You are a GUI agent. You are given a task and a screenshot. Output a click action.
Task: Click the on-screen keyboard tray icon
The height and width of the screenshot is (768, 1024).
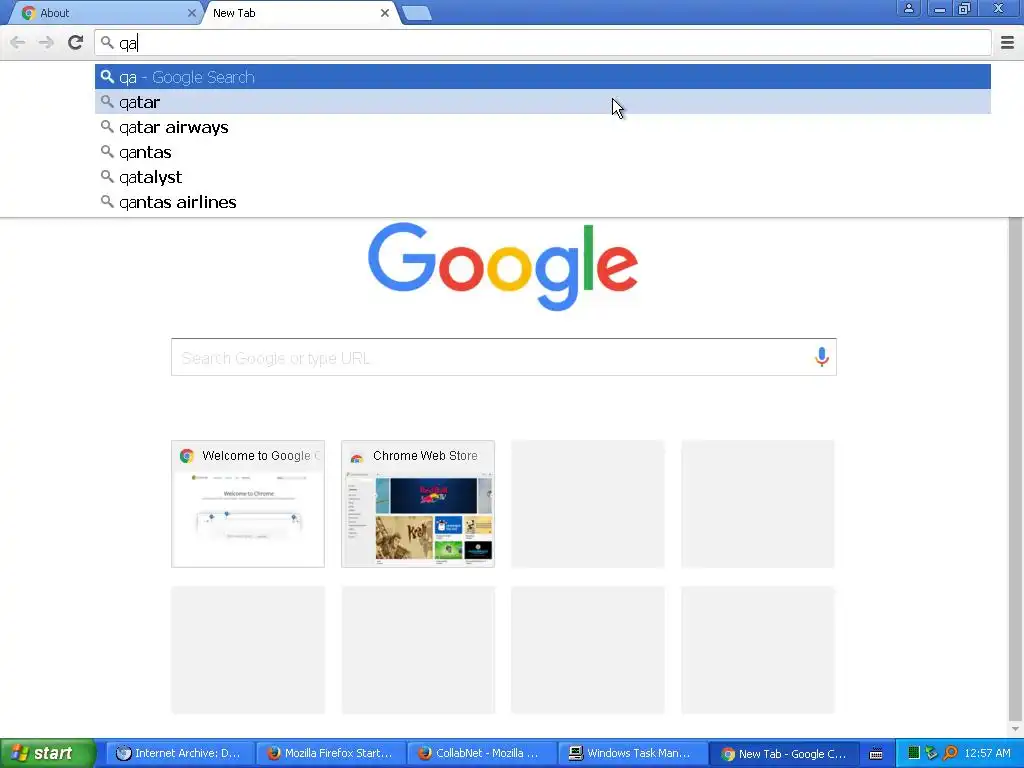(x=876, y=754)
